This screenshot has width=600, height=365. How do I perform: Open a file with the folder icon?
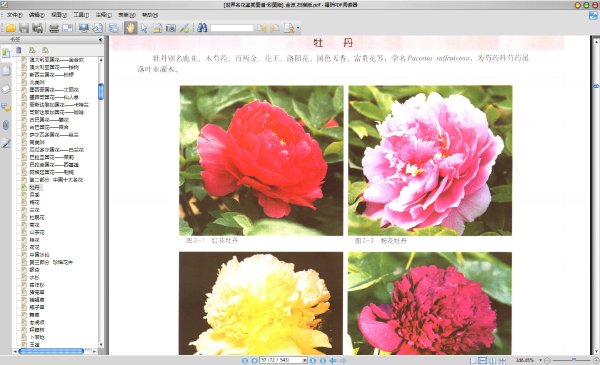tap(10, 28)
